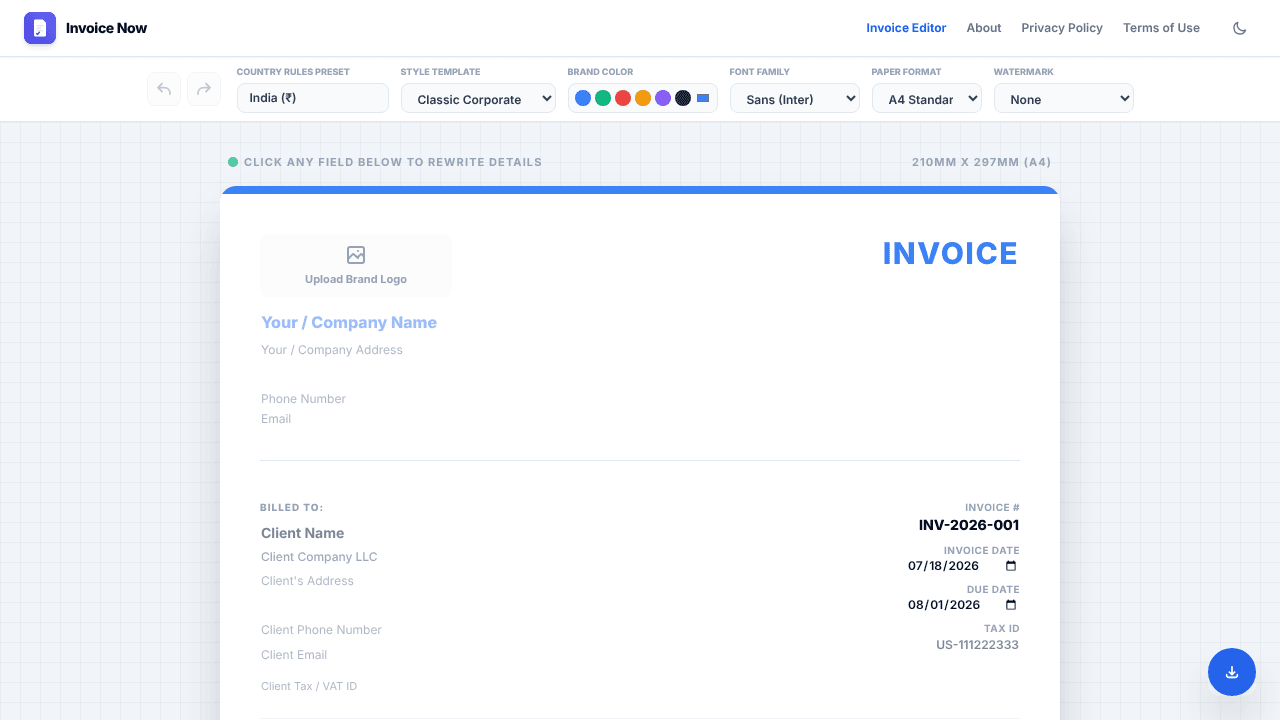Click the BILLED TO: label
This screenshot has width=1280, height=720.
[x=291, y=508]
